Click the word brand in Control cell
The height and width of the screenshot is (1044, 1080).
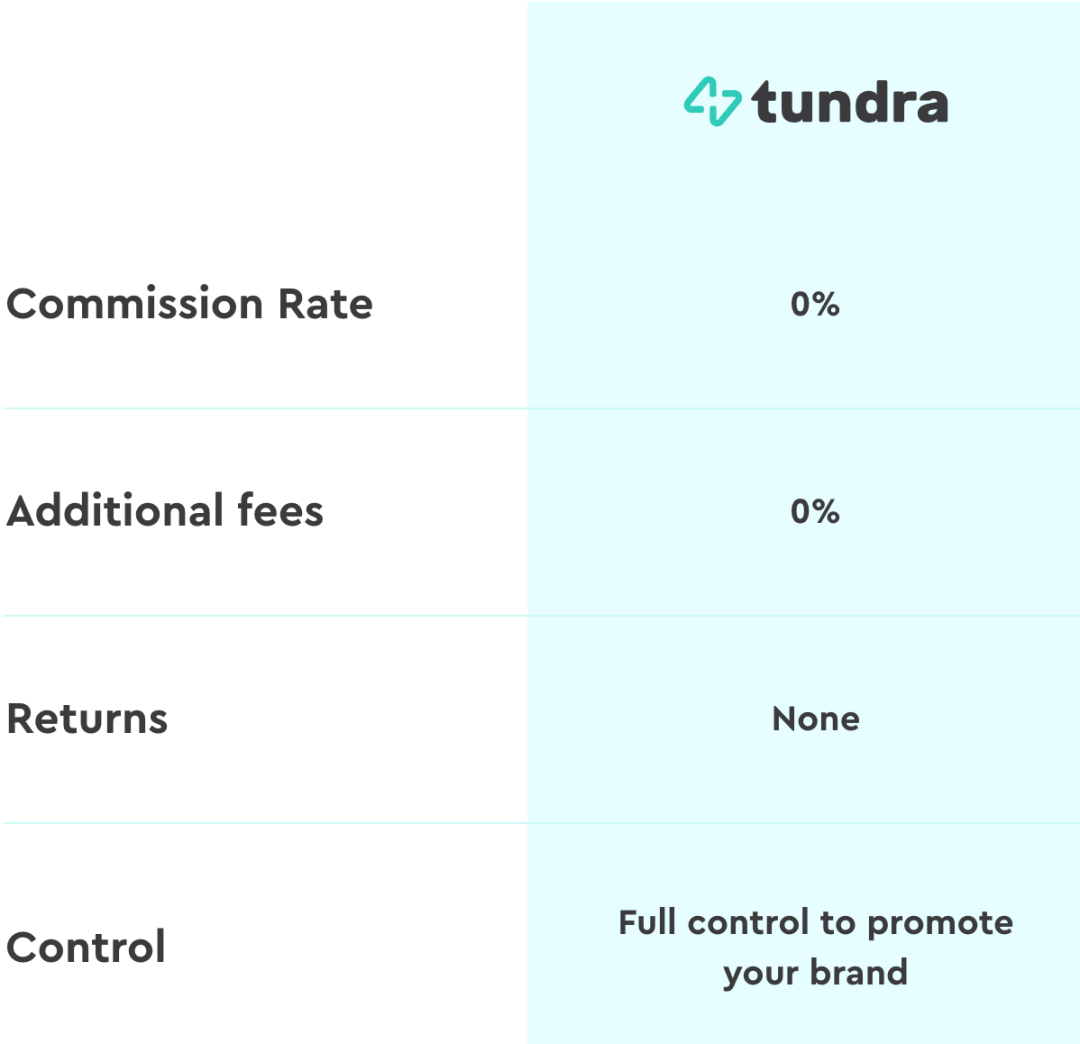[x=859, y=972]
